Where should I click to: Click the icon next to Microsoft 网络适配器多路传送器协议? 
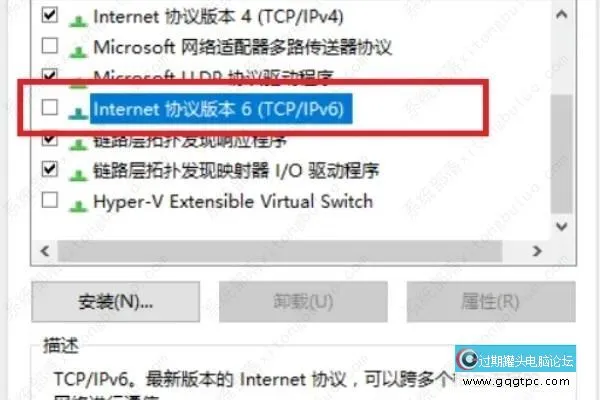(x=78, y=51)
